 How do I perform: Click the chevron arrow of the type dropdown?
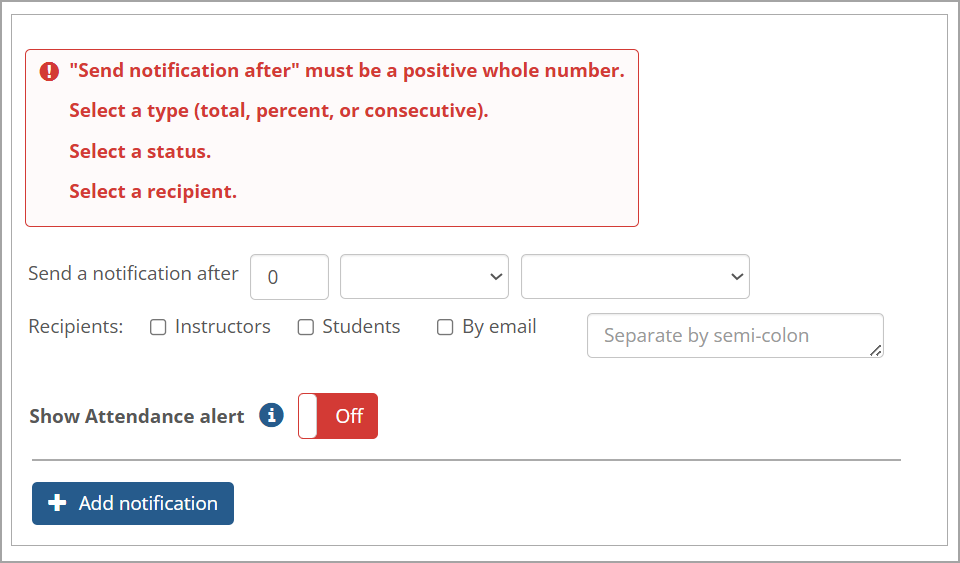pos(495,277)
